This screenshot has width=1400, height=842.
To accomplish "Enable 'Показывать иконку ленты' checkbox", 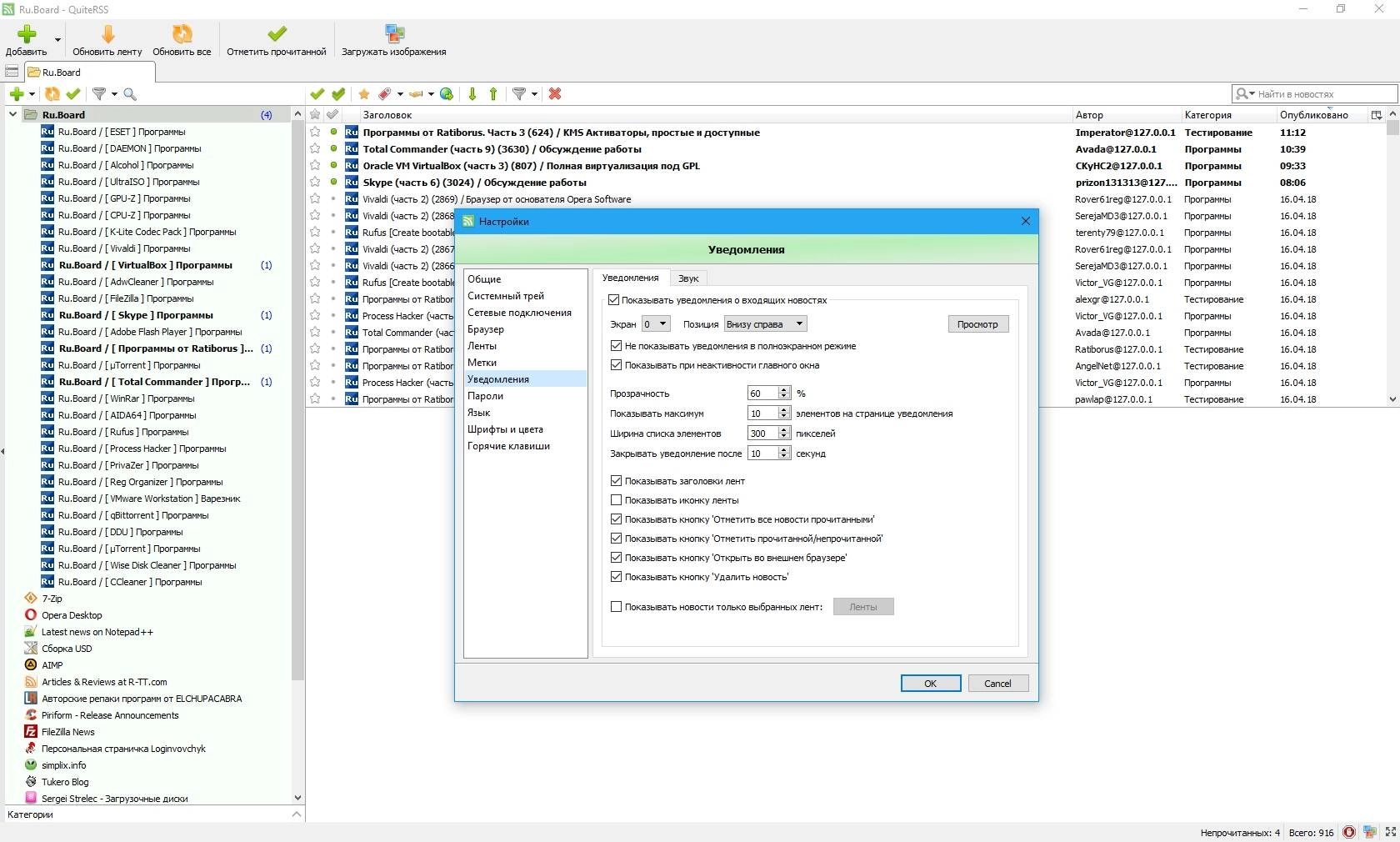I will tap(617, 499).
